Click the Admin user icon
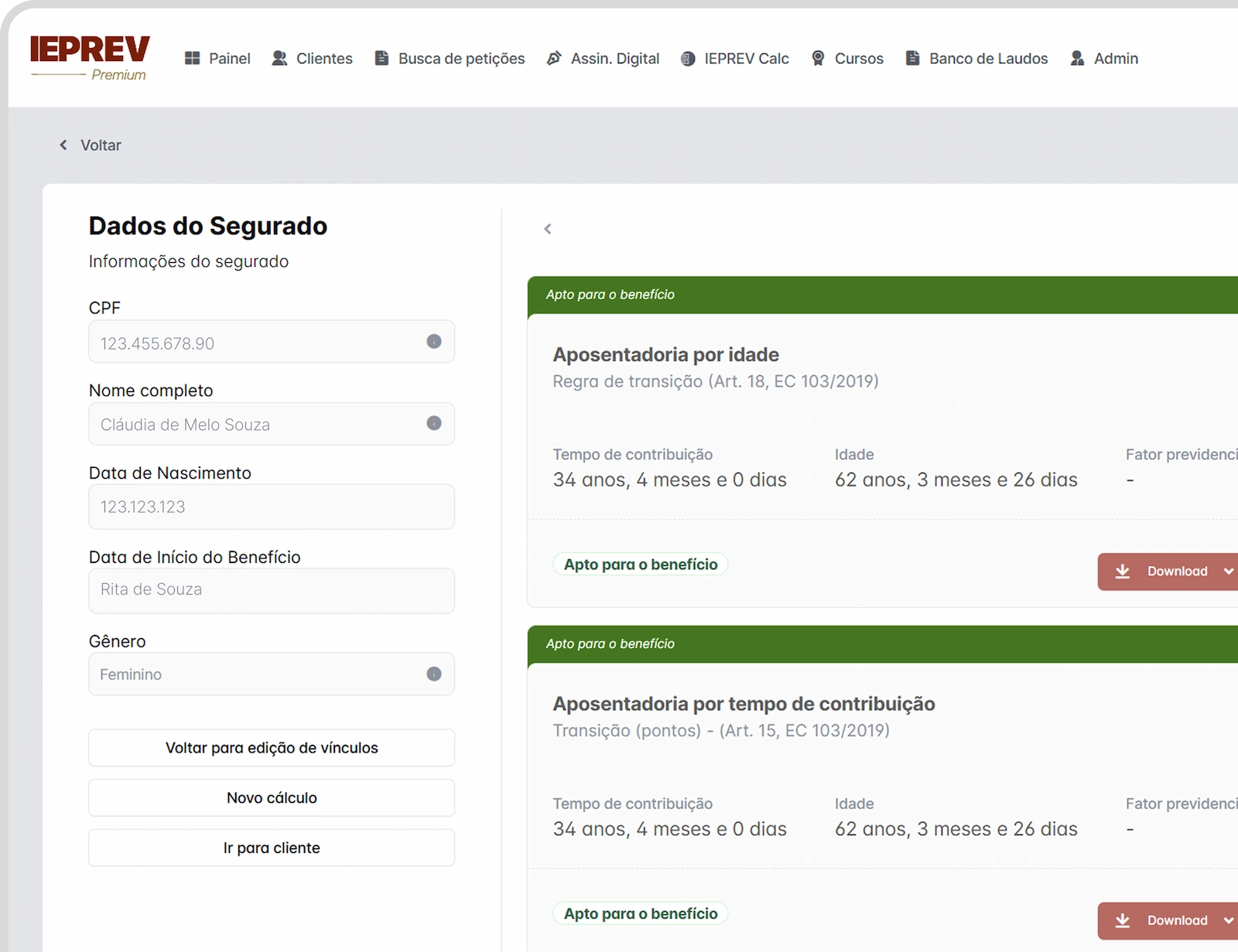This screenshot has width=1238, height=952. (1077, 58)
